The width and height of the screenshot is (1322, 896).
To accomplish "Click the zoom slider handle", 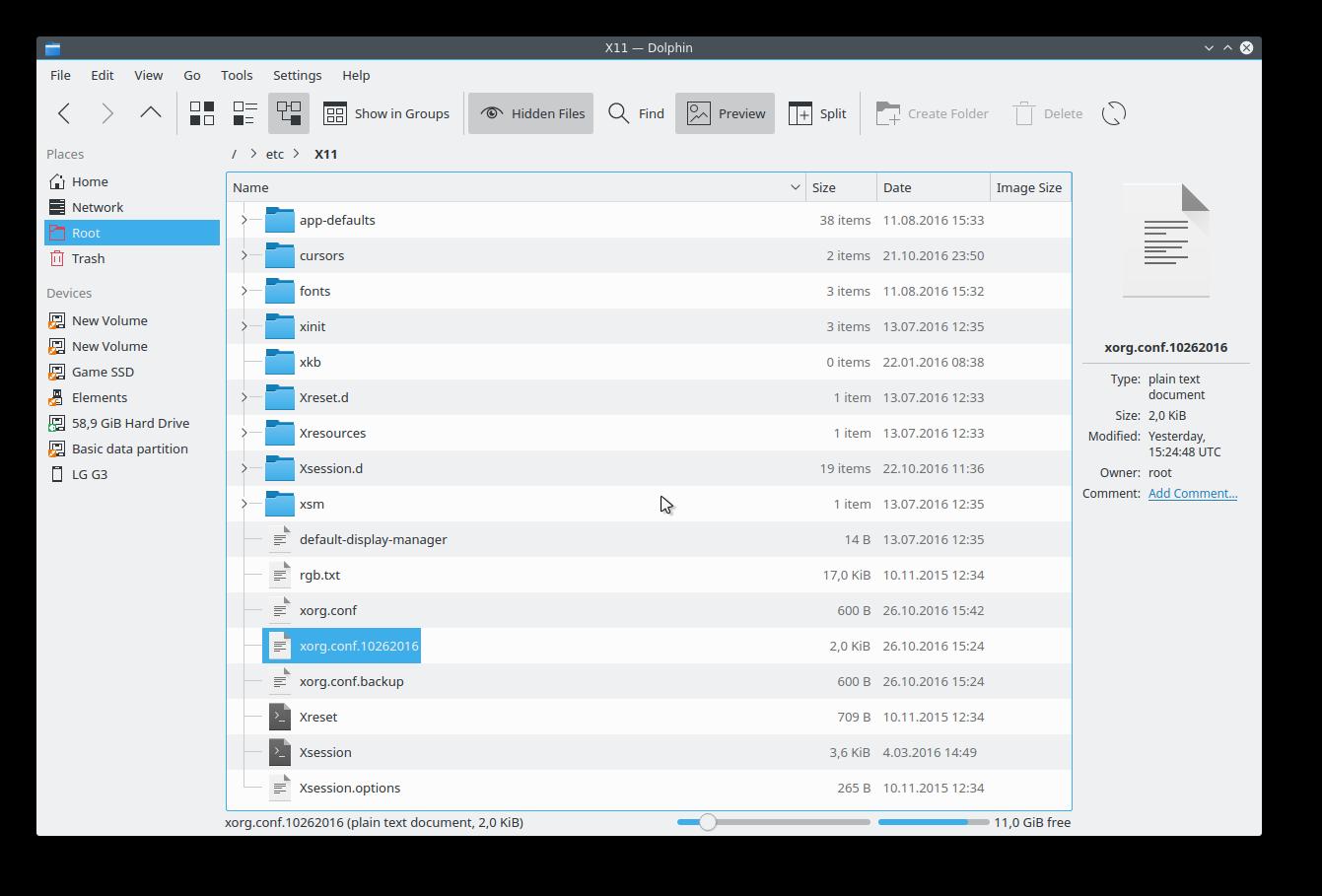I will (x=707, y=822).
